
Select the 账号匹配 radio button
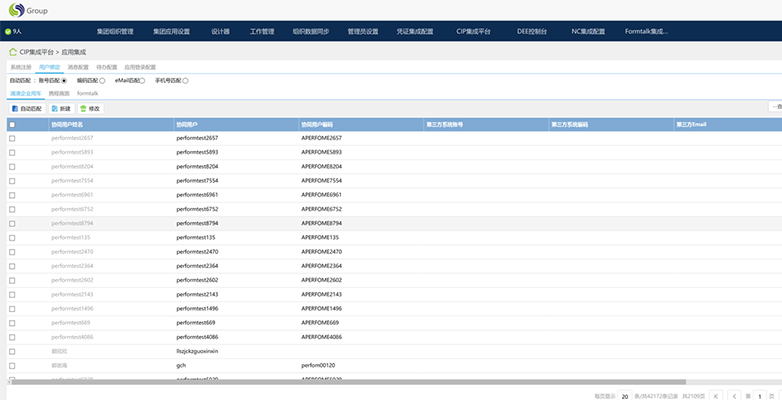pos(64,80)
